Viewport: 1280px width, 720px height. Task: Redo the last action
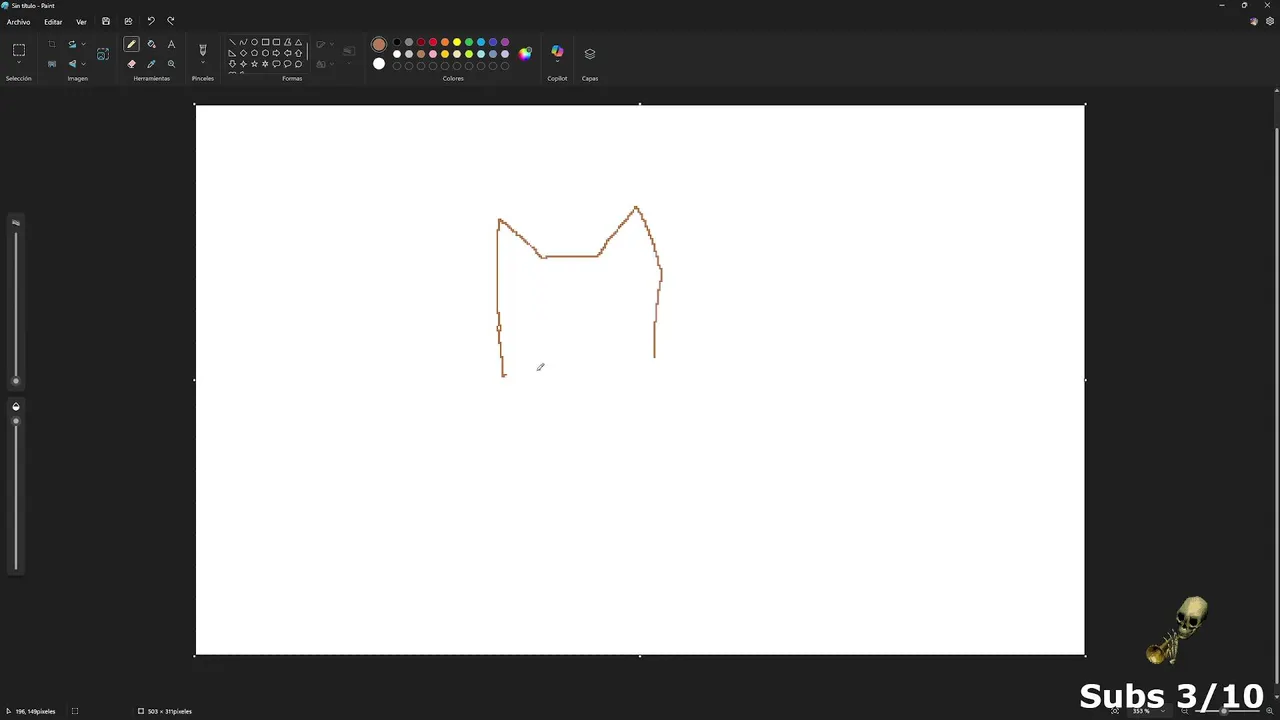click(x=171, y=21)
